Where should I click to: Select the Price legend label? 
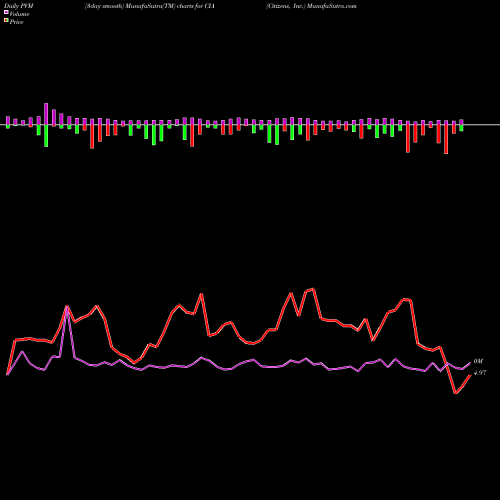click(x=16, y=22)
